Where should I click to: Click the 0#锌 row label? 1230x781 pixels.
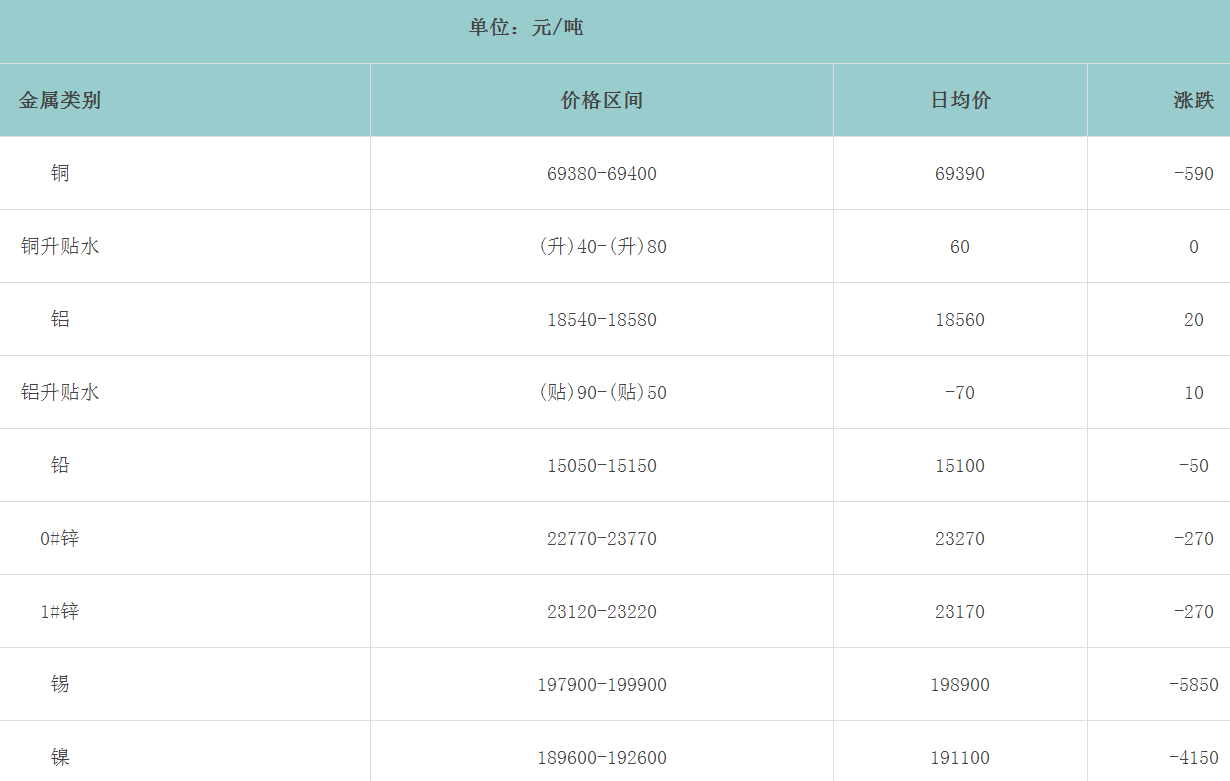(x=60, y=538)
